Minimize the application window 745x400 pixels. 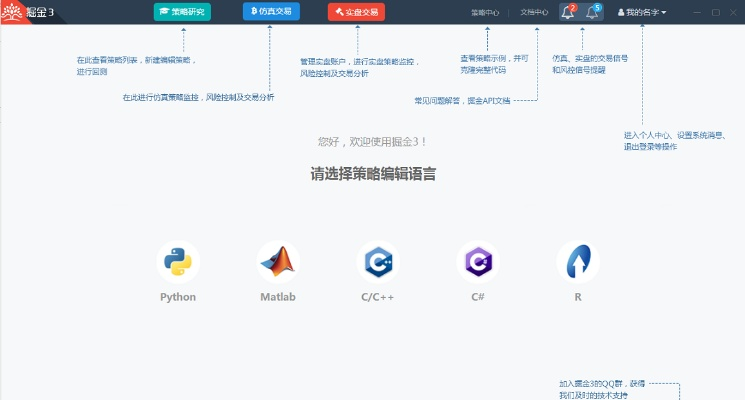point(696,12)
